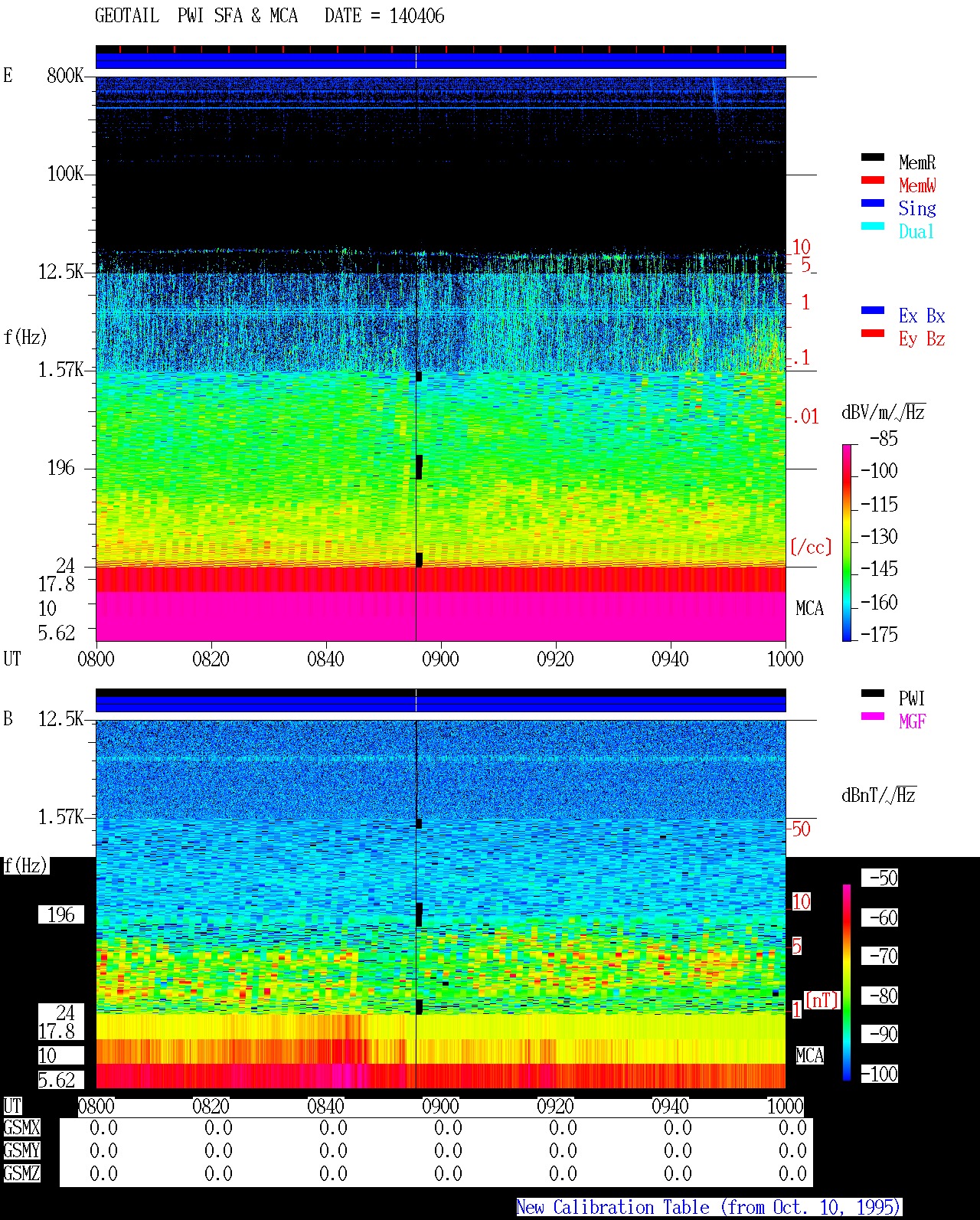
Task: Select the MGF legend label
Action: 913,721
